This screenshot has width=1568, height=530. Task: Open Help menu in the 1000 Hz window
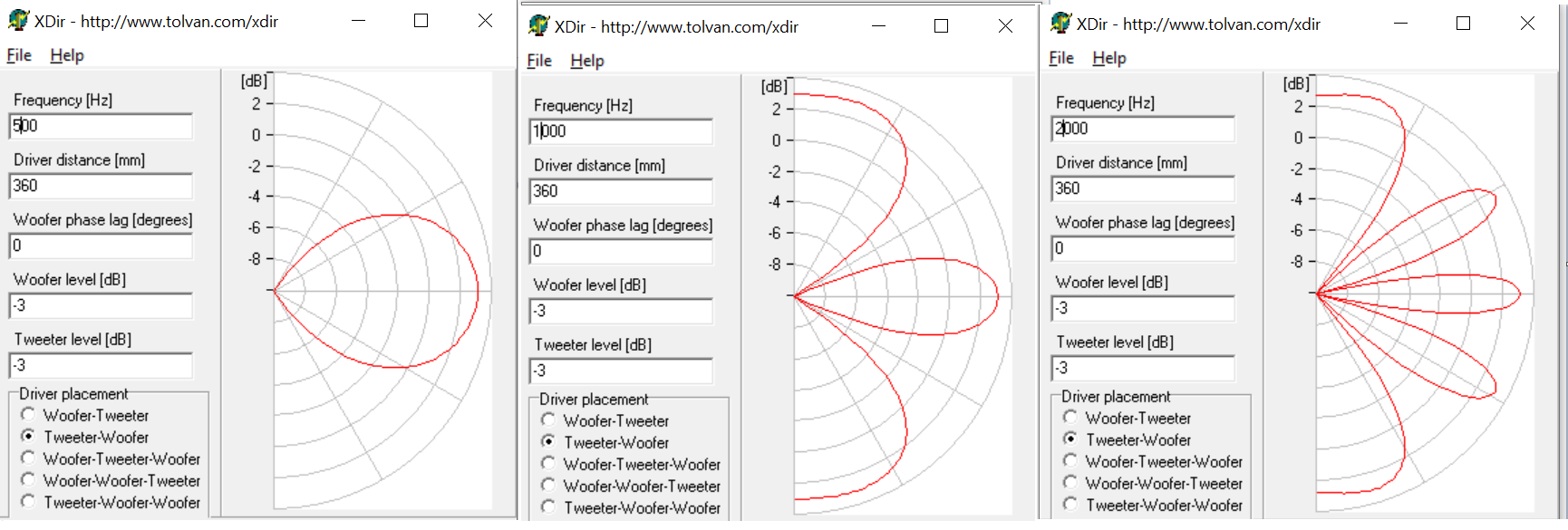[x=587, y=61]
